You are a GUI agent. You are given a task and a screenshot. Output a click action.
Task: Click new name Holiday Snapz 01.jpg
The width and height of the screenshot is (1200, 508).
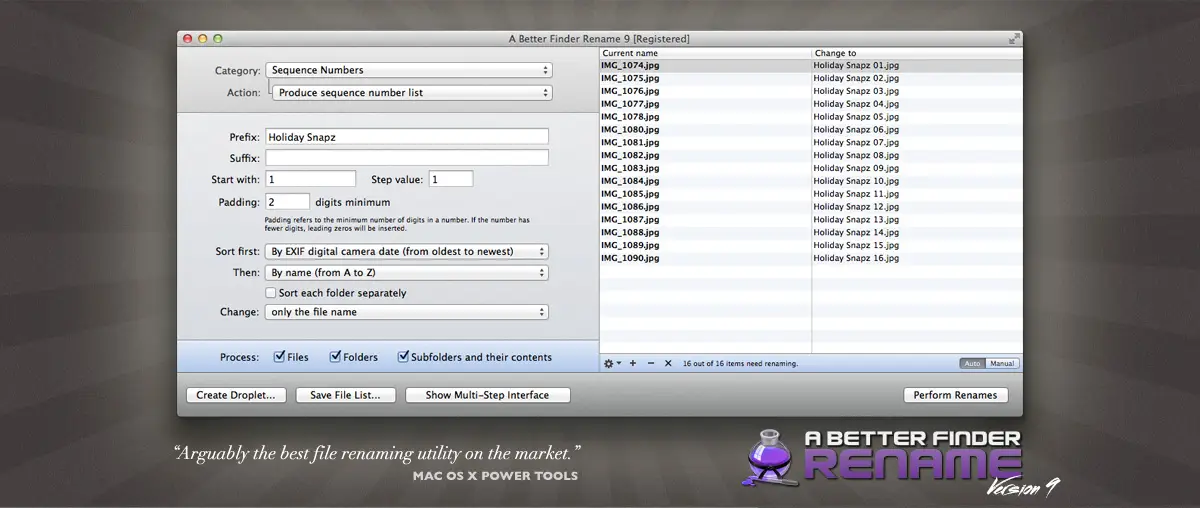[x=856, y=65]
